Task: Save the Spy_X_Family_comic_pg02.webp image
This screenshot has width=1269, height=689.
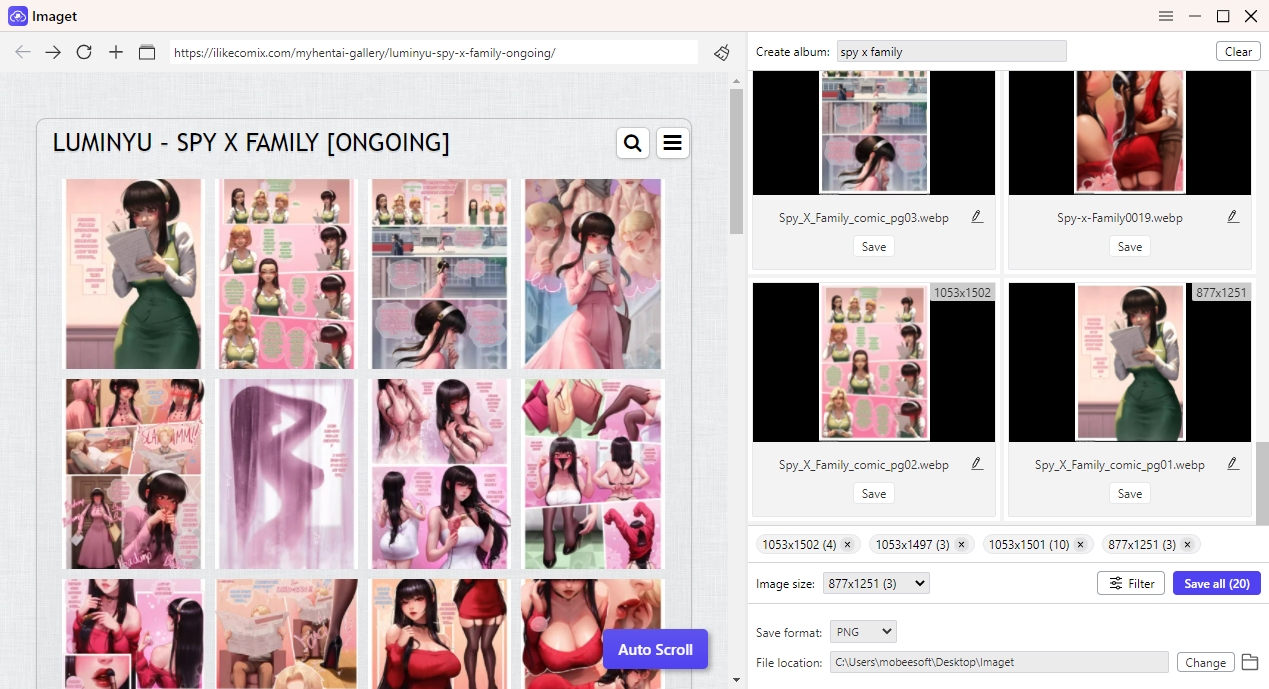Action: [874, 494]
